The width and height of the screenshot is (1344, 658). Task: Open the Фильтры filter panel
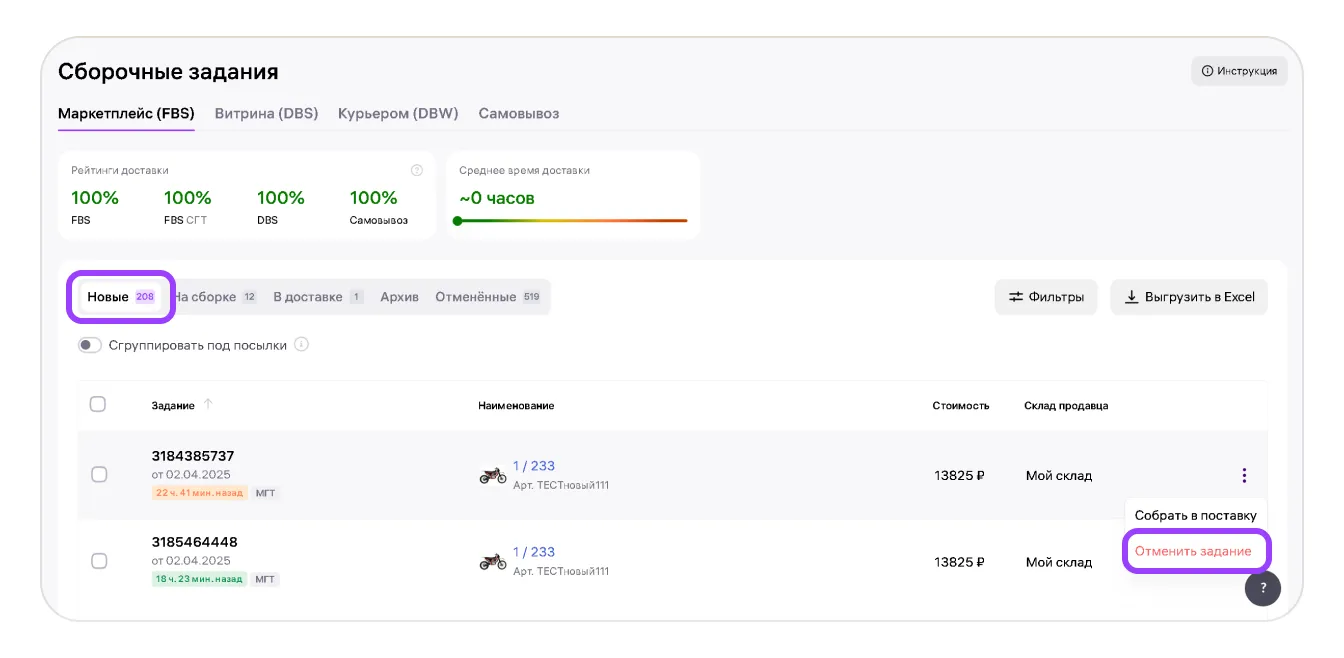1046,297
